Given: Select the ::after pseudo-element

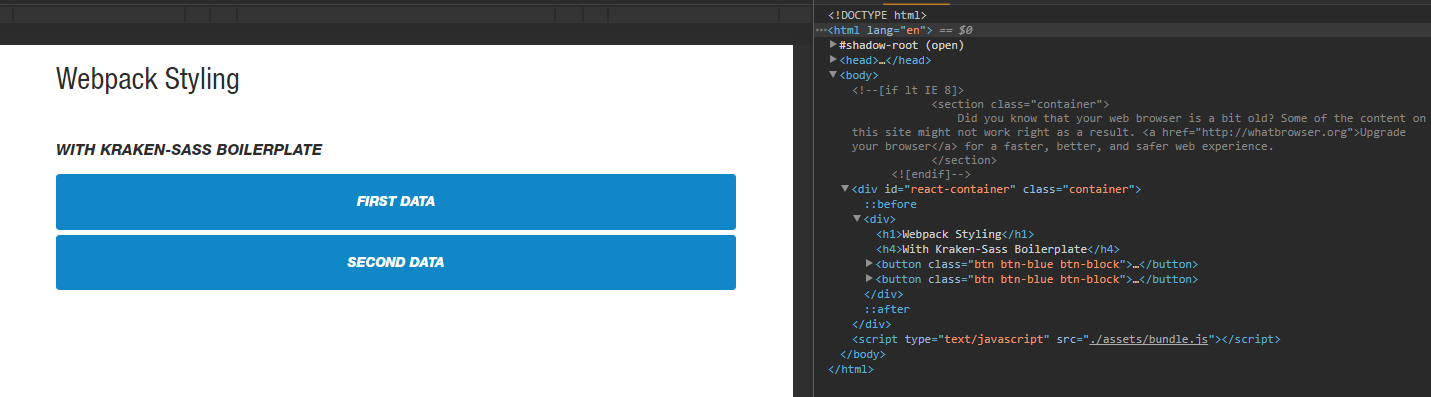Looking at the screenshot, I should 887,309.
